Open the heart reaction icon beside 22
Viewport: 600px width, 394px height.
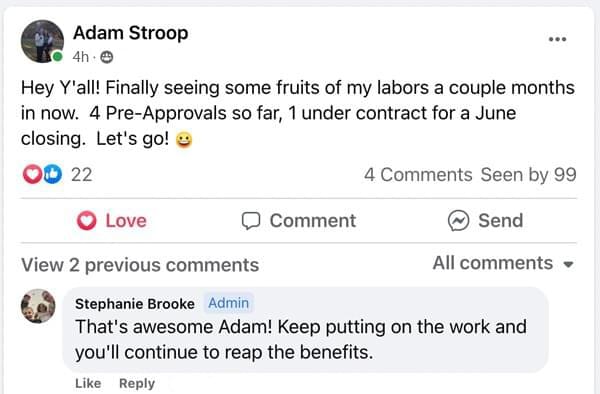tap(32, 174)
